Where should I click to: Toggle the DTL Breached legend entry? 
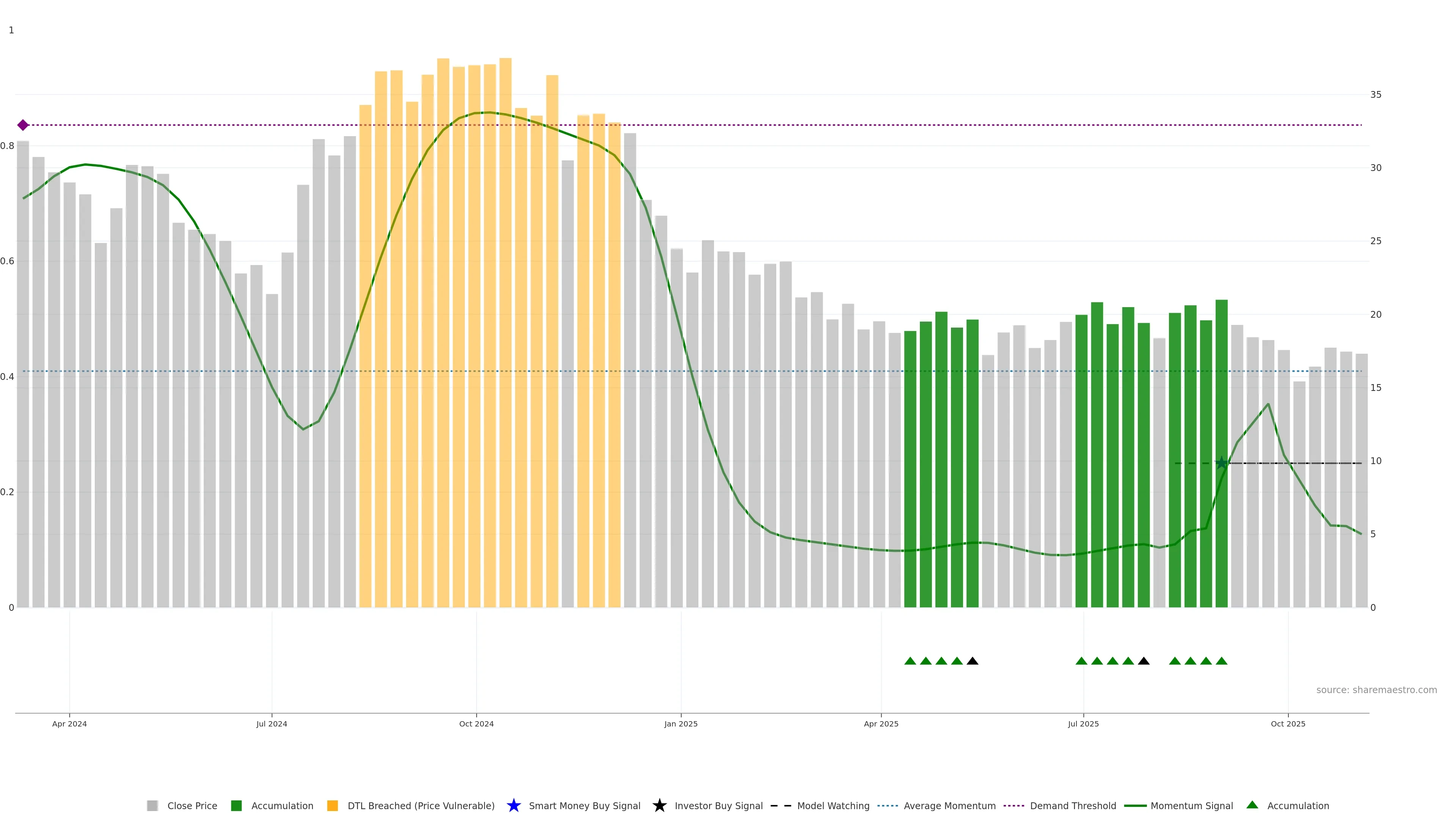(420, 805)
